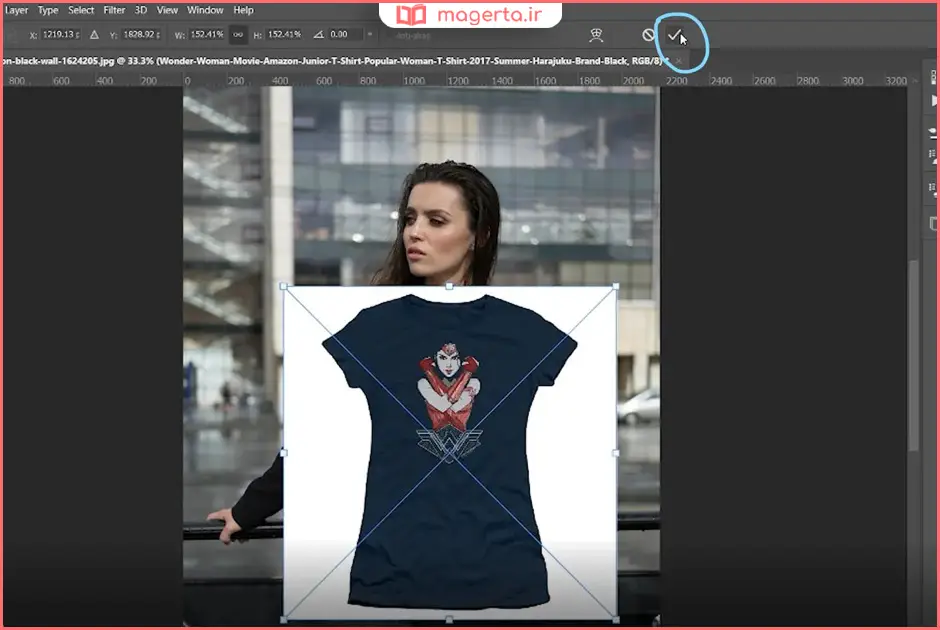Image resolution: width=940 pixels, height=630 pixels.
Task: Click the Y position field 1828.92
Action: pyautogui.click(x=141, y=35)
